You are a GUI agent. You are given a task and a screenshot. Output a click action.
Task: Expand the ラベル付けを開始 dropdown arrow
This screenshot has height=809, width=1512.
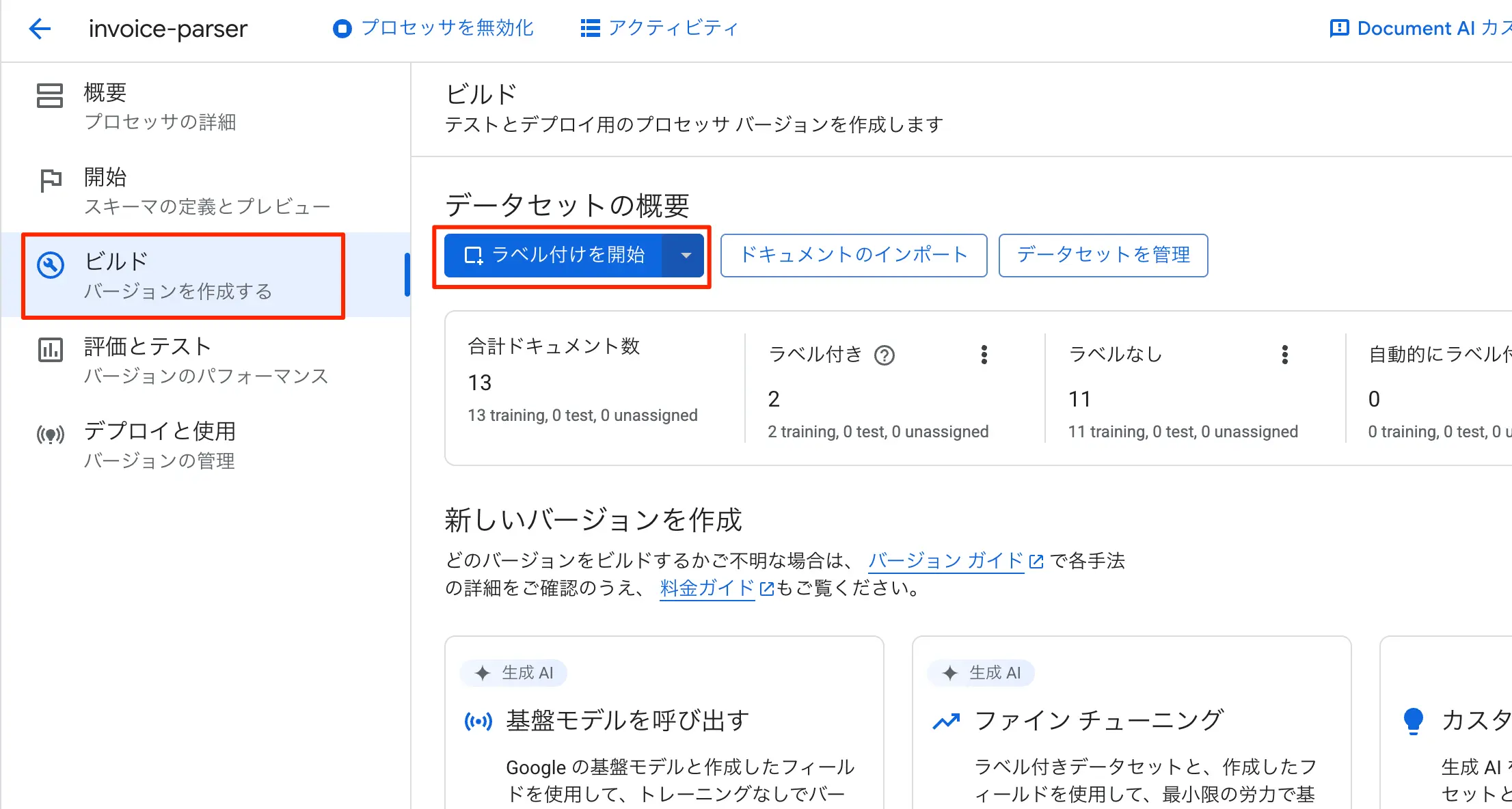[x=686, y=256]
